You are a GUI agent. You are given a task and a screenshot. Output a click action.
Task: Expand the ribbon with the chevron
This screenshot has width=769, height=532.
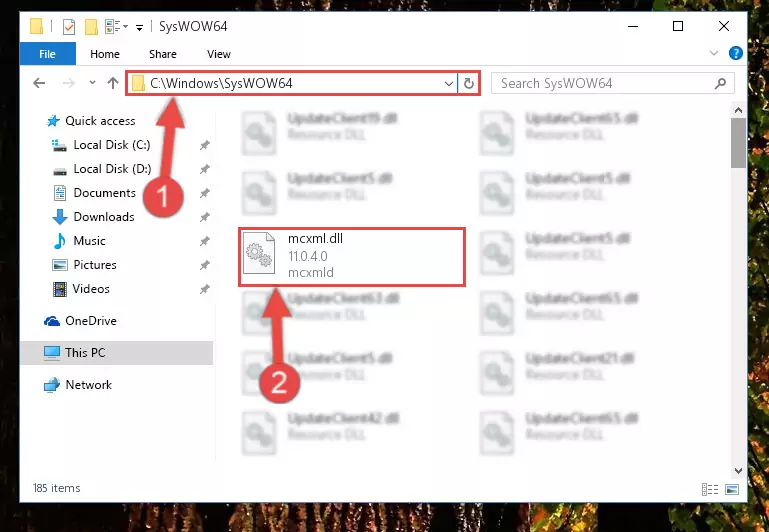pos(714,53)
